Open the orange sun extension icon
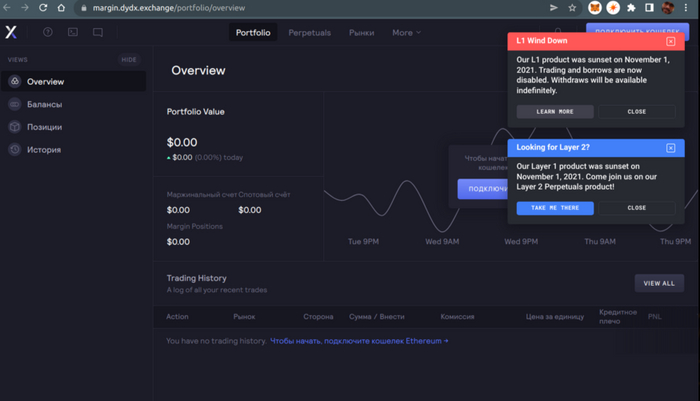This screenshot has width=700, height=401. tap(613, 8)
